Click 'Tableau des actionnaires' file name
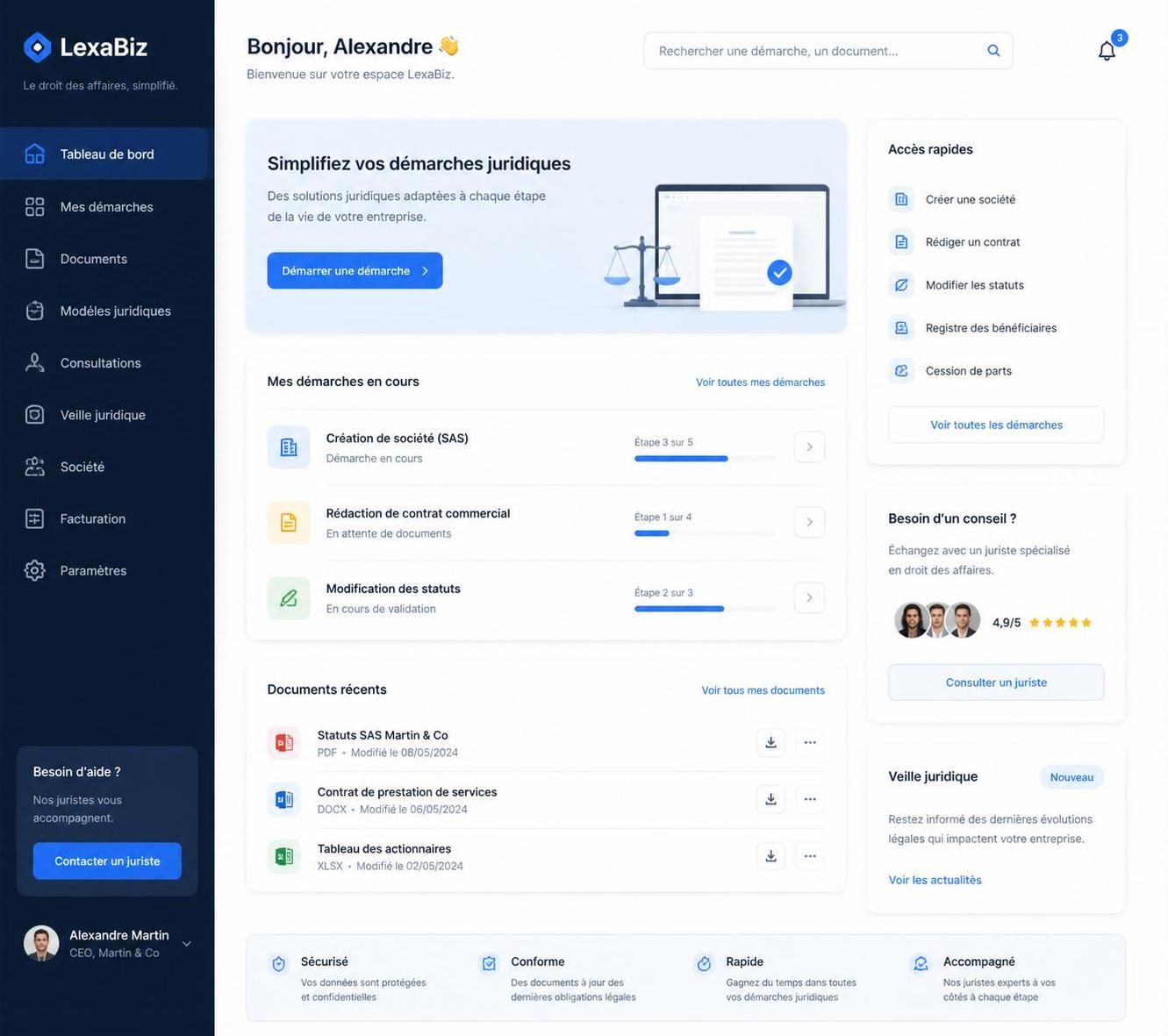This screenshot has width=1168, height=1036. pyautogui.click(x=384, y=849)
